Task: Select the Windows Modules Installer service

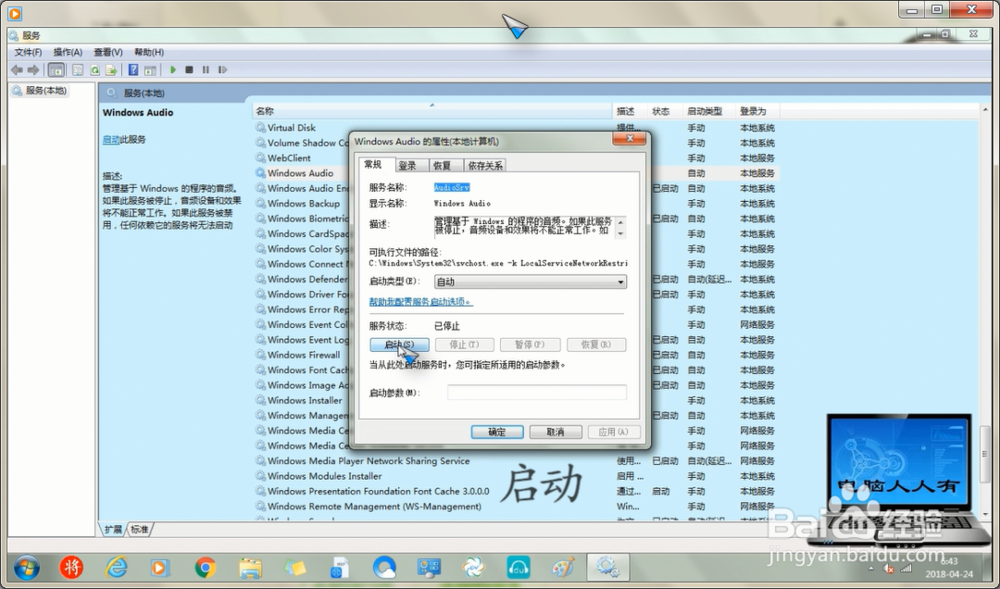Action: click(x=325, y=476)
